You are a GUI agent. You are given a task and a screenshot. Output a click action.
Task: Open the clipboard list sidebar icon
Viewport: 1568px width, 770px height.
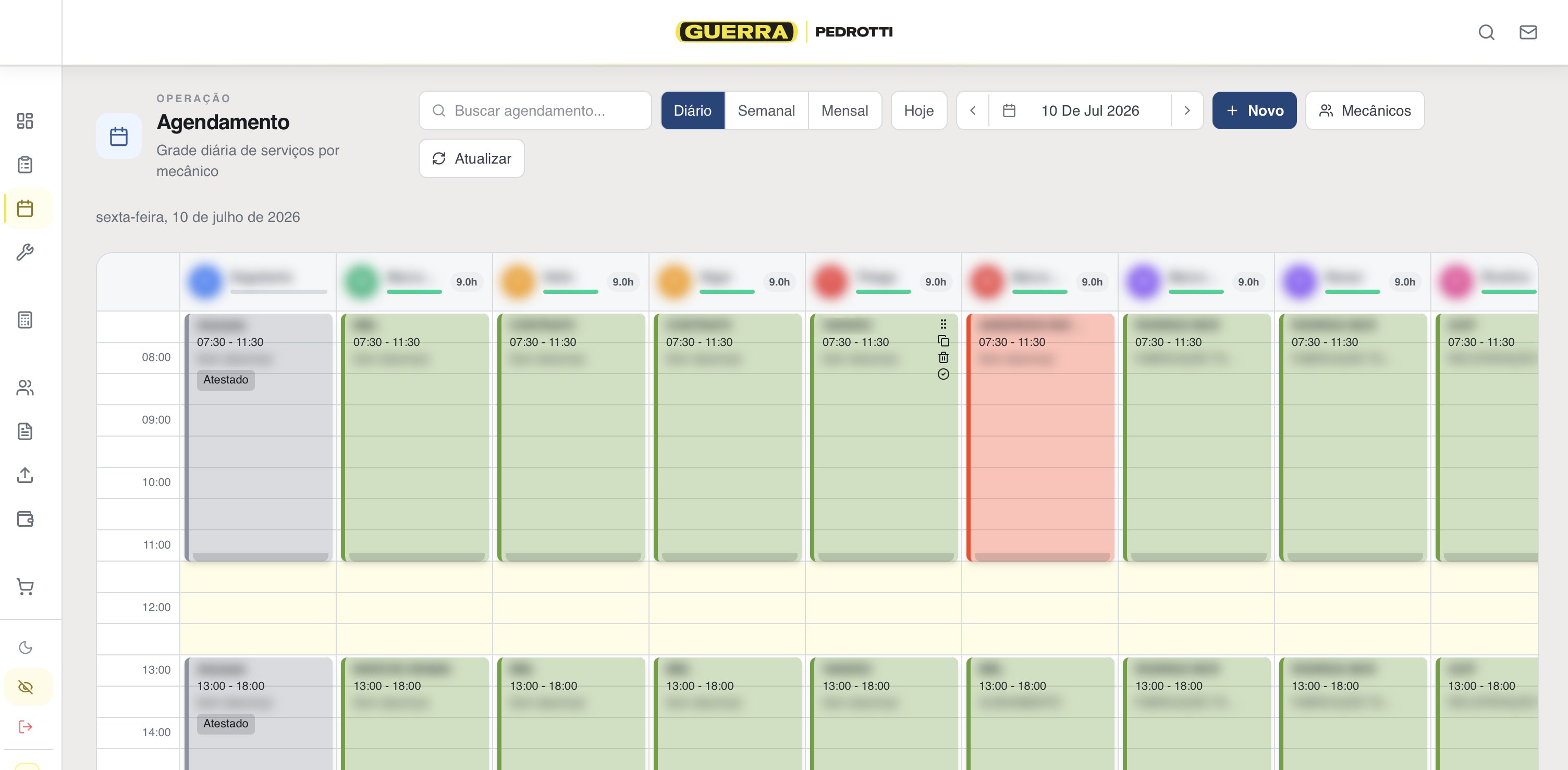pos(25,164)
